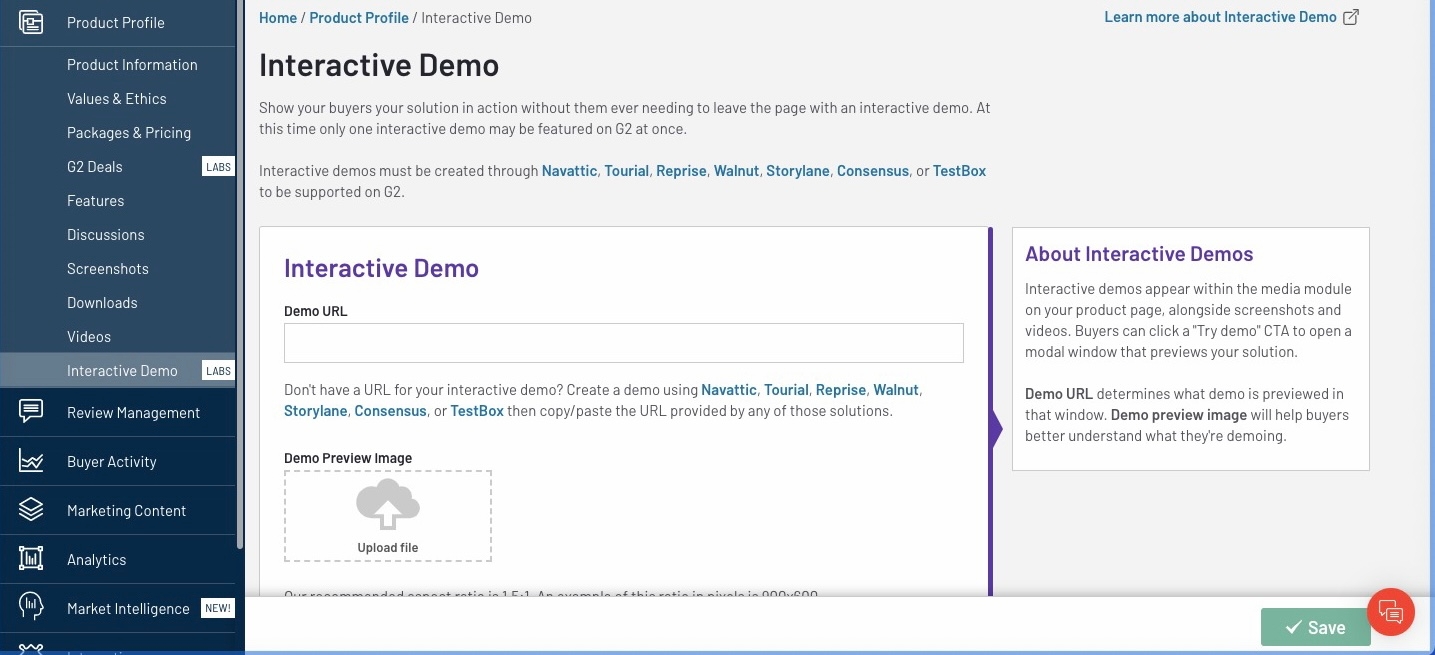
Task: Click the Demo URL input field
Action: (623, 343)
